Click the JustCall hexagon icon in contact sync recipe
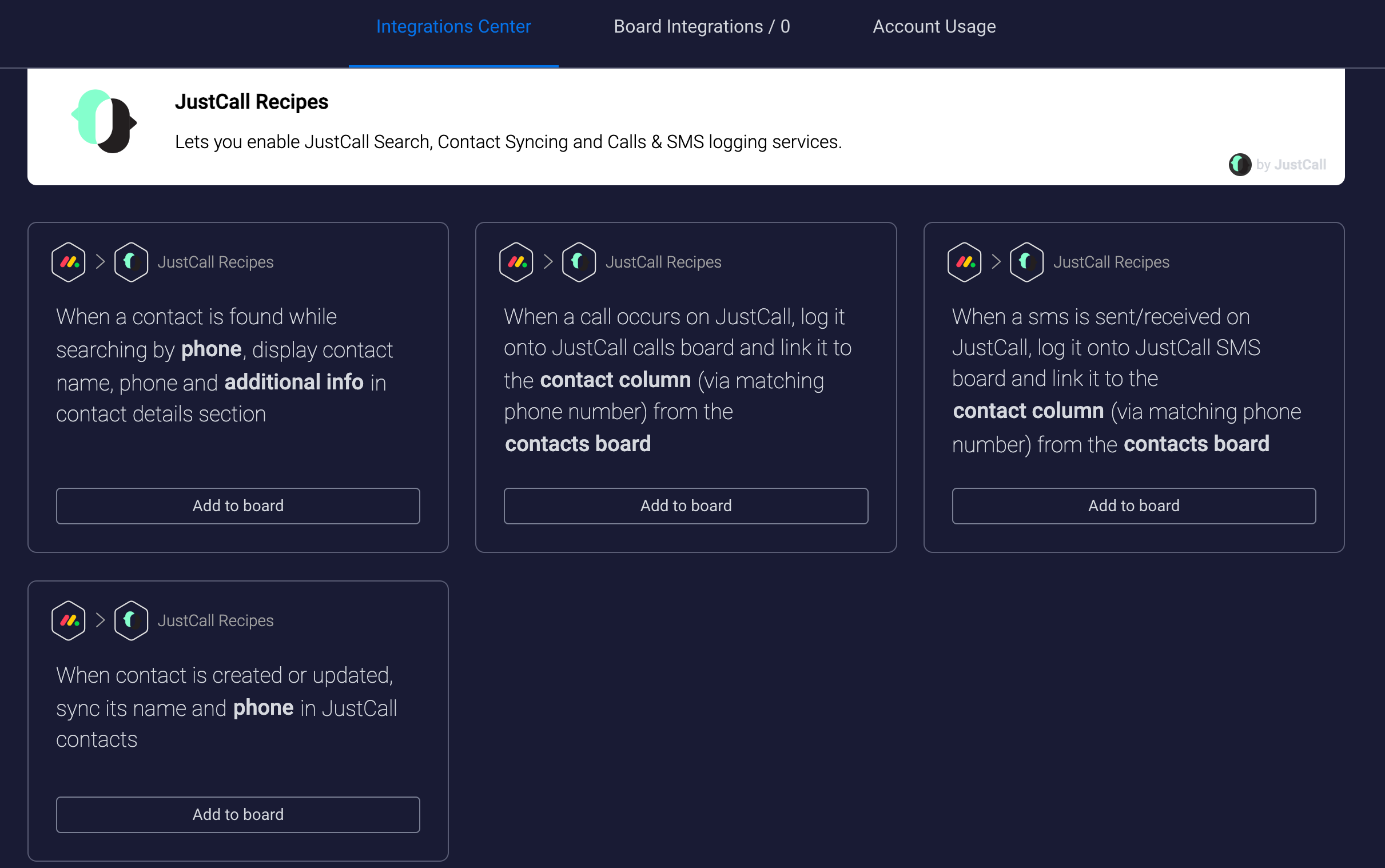 tap(131, 620)
